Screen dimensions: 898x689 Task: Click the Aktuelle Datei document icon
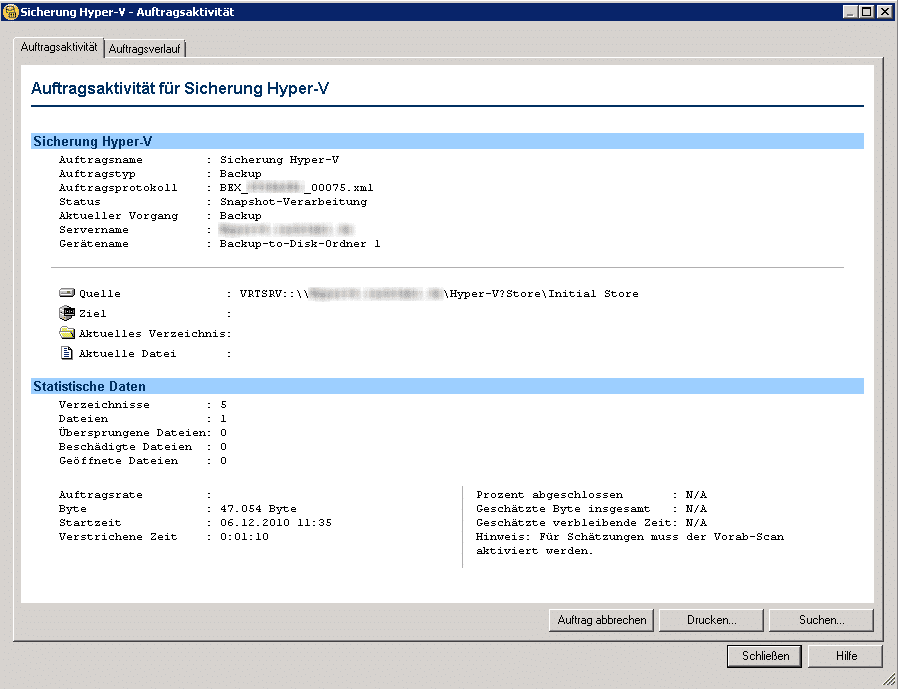(67, 353)
